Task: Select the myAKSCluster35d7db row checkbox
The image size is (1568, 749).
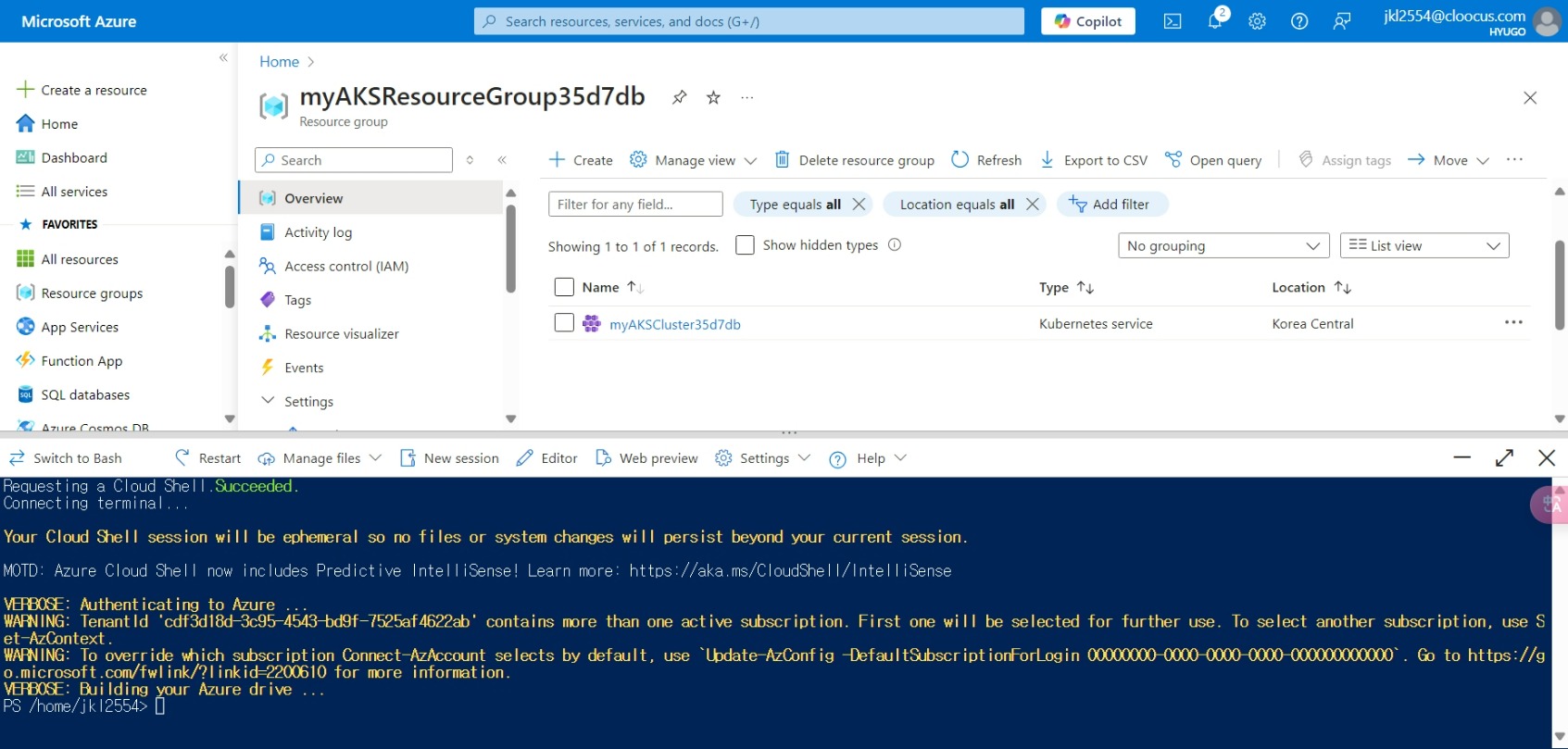Action: pos(564,322)
